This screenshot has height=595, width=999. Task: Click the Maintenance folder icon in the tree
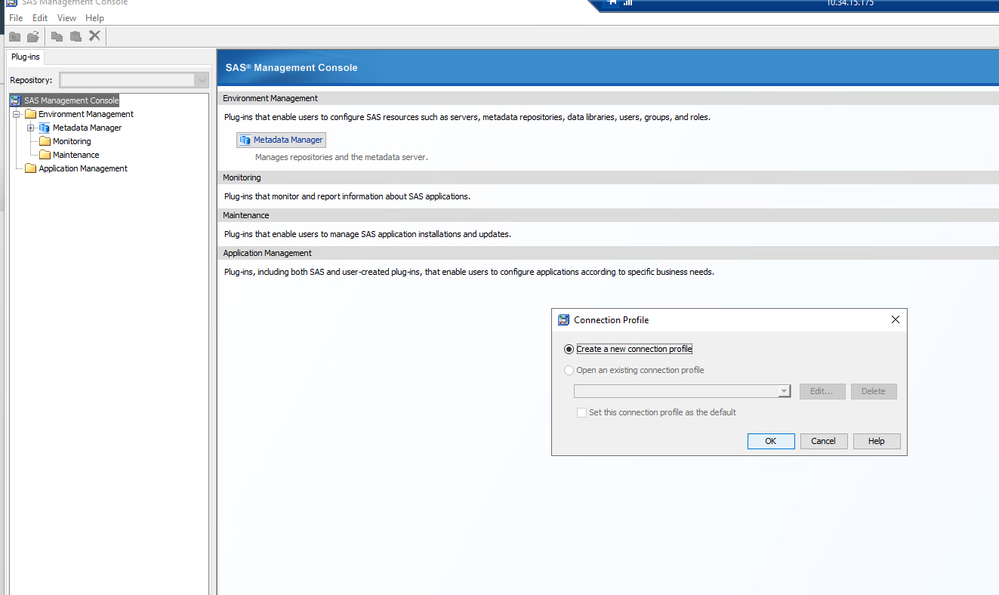pos(45,154)
